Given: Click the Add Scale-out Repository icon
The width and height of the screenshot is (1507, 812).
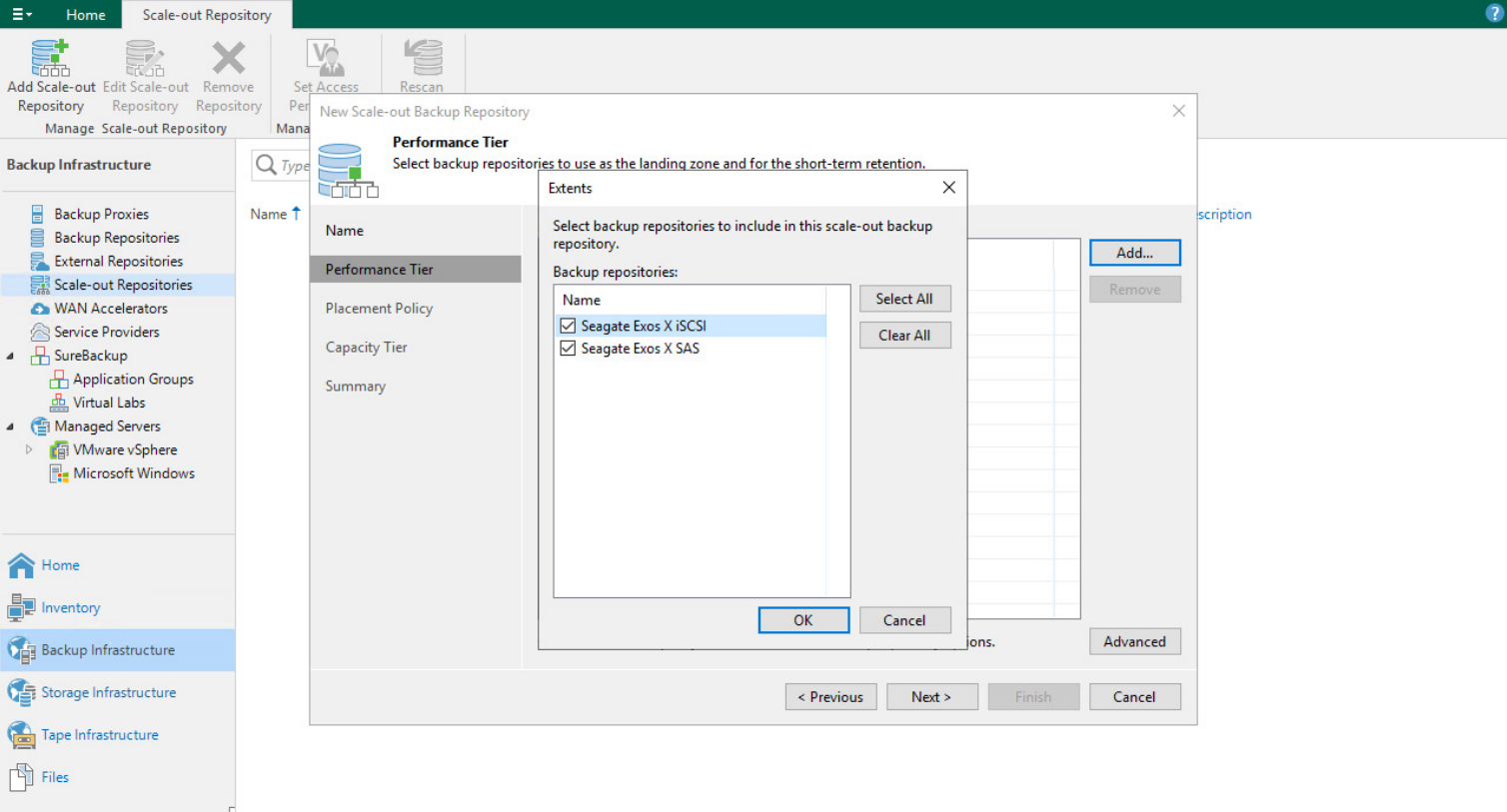Looking at the screenshot, I should (x=50, y=58).
